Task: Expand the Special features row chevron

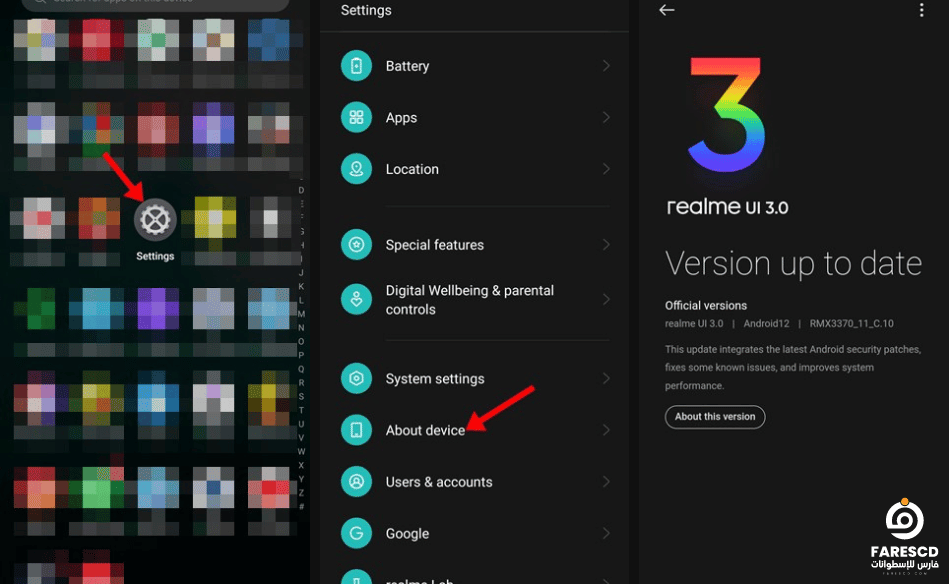Action: 606,244
